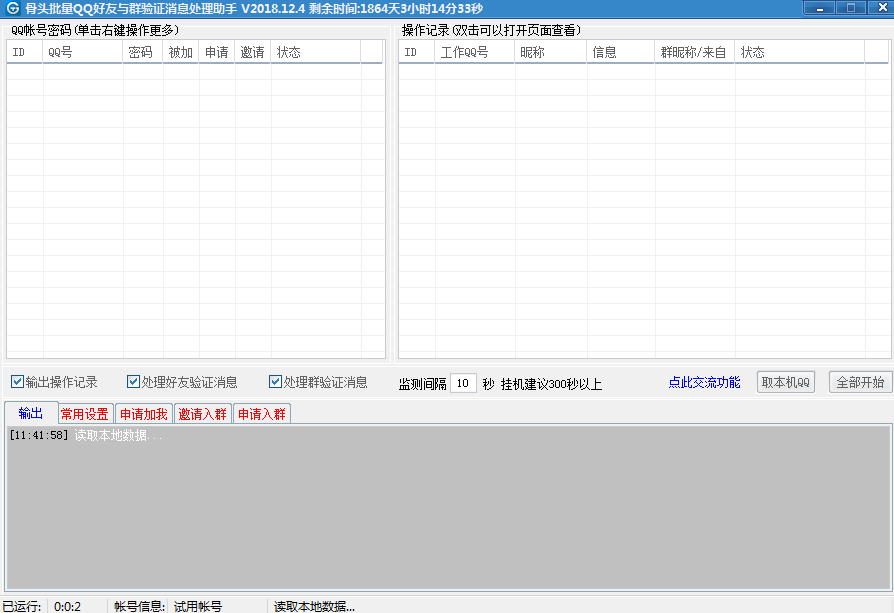Select the 申请加我 tab
Screen dimensions: 894x613
(x=144, y=414)
